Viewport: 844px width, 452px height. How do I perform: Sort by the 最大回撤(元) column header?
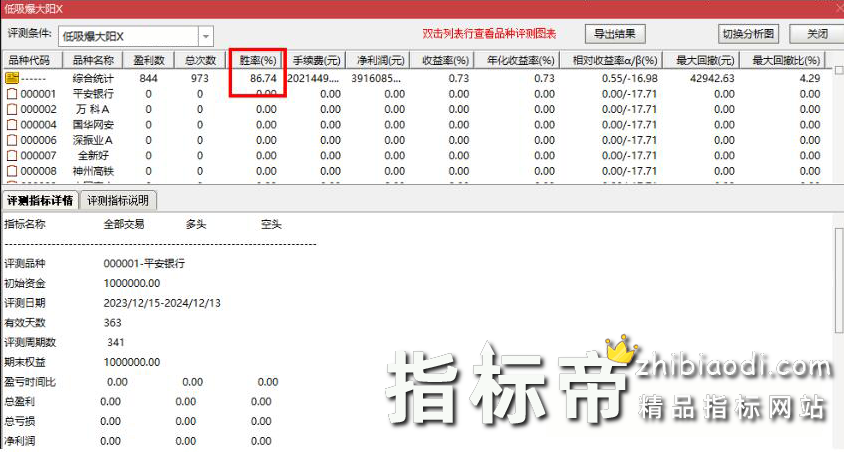(x=701, y=60)
